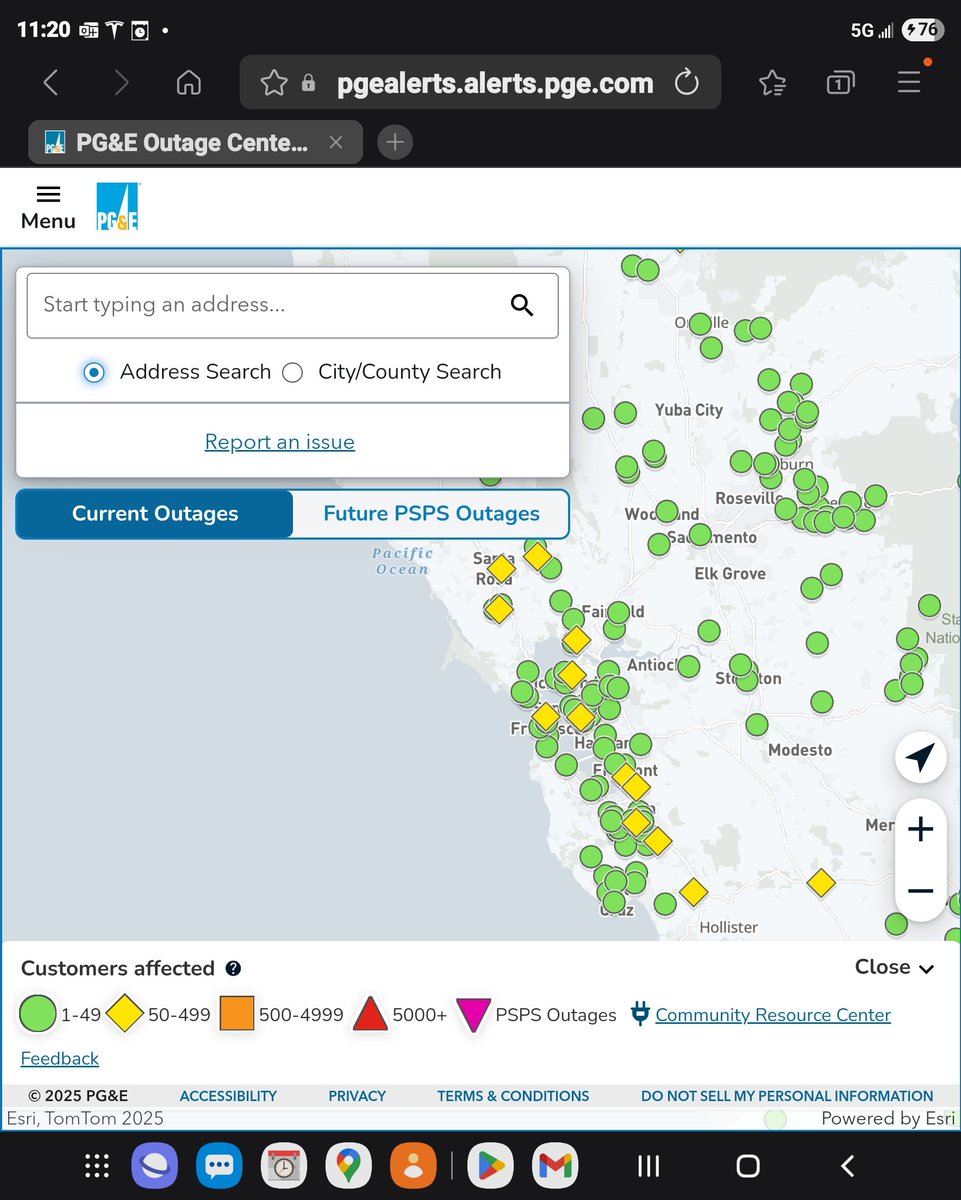Zoom out the map with minus
This screenshot has width=961, height=1200.
[x=921, y=891]
